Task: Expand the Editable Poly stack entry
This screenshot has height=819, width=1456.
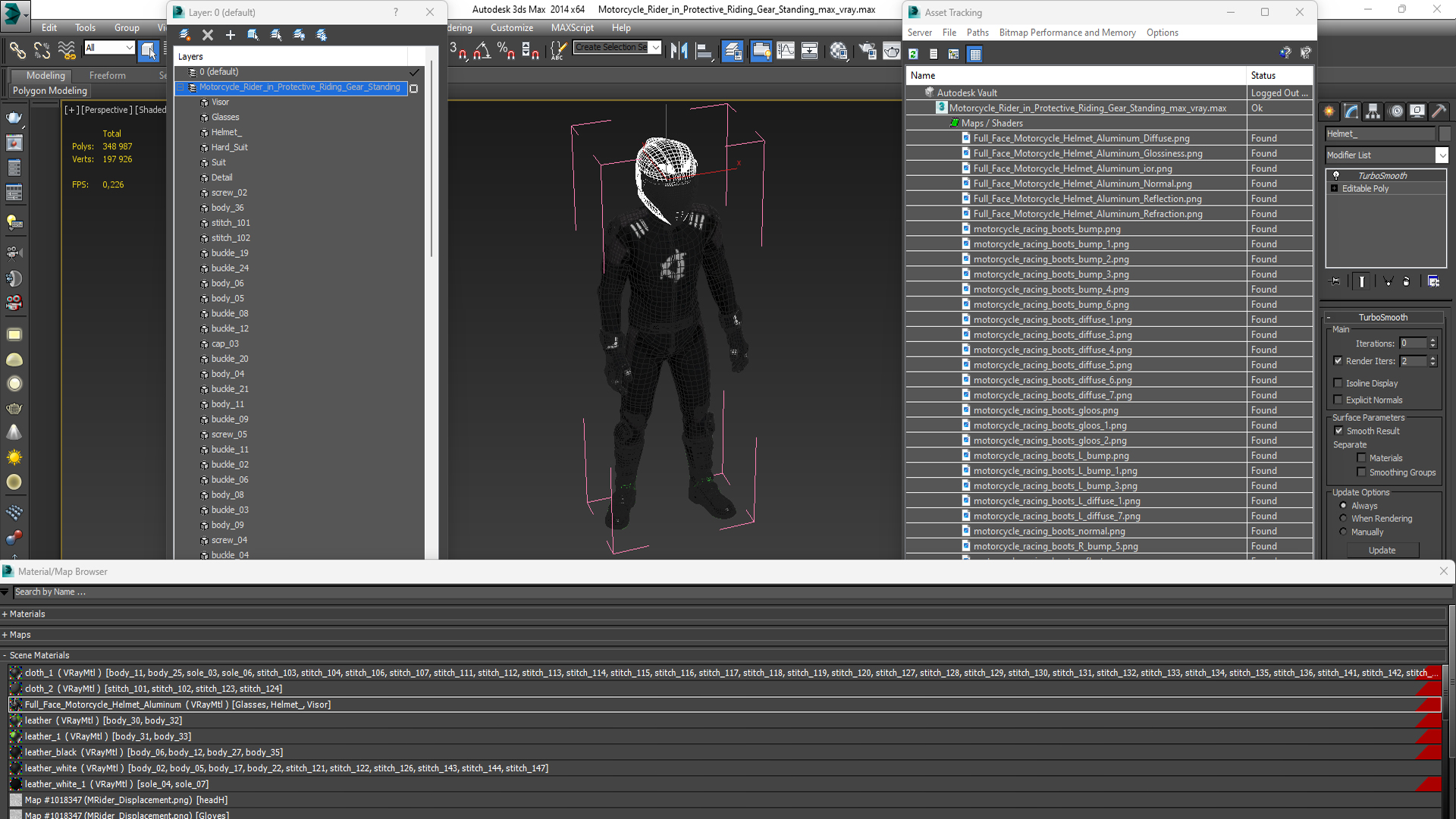Action: tap(1334, 189)
